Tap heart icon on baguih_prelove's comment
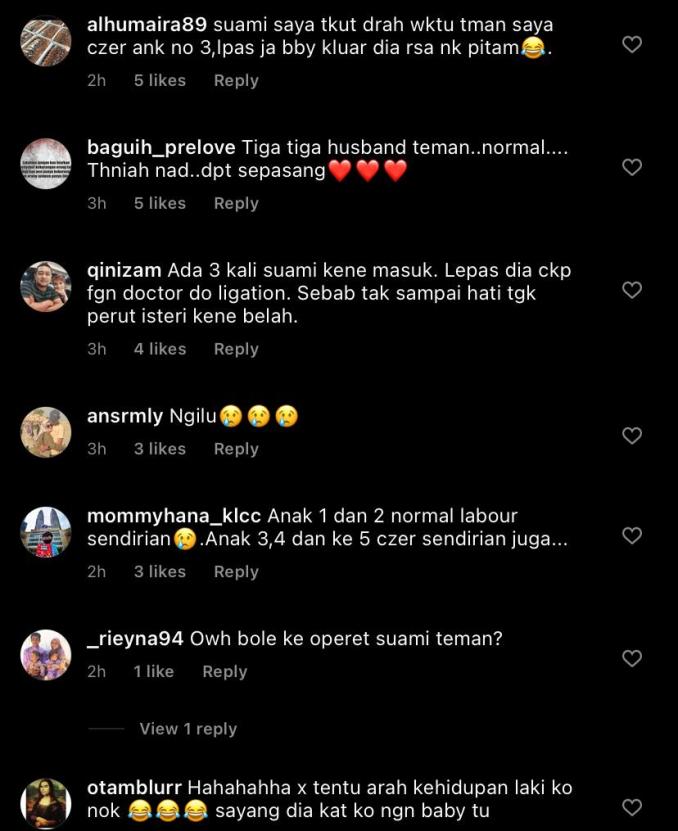This screenshot has width=678, height=831. (632, 167)
